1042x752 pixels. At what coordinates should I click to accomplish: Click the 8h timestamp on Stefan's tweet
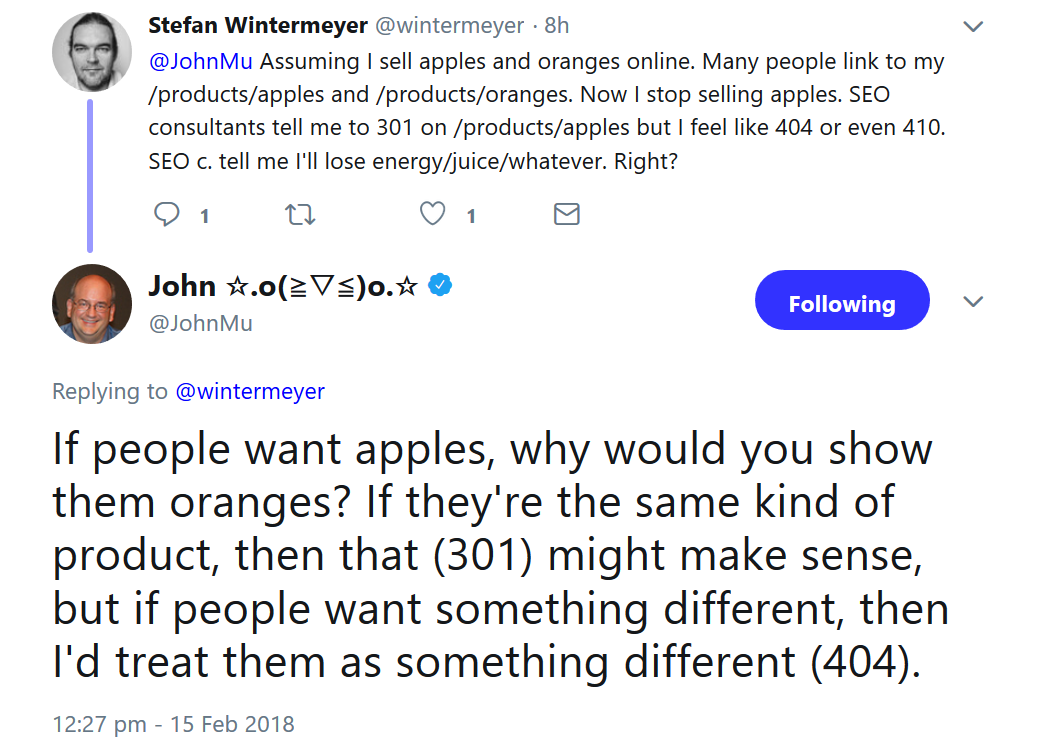557,25
